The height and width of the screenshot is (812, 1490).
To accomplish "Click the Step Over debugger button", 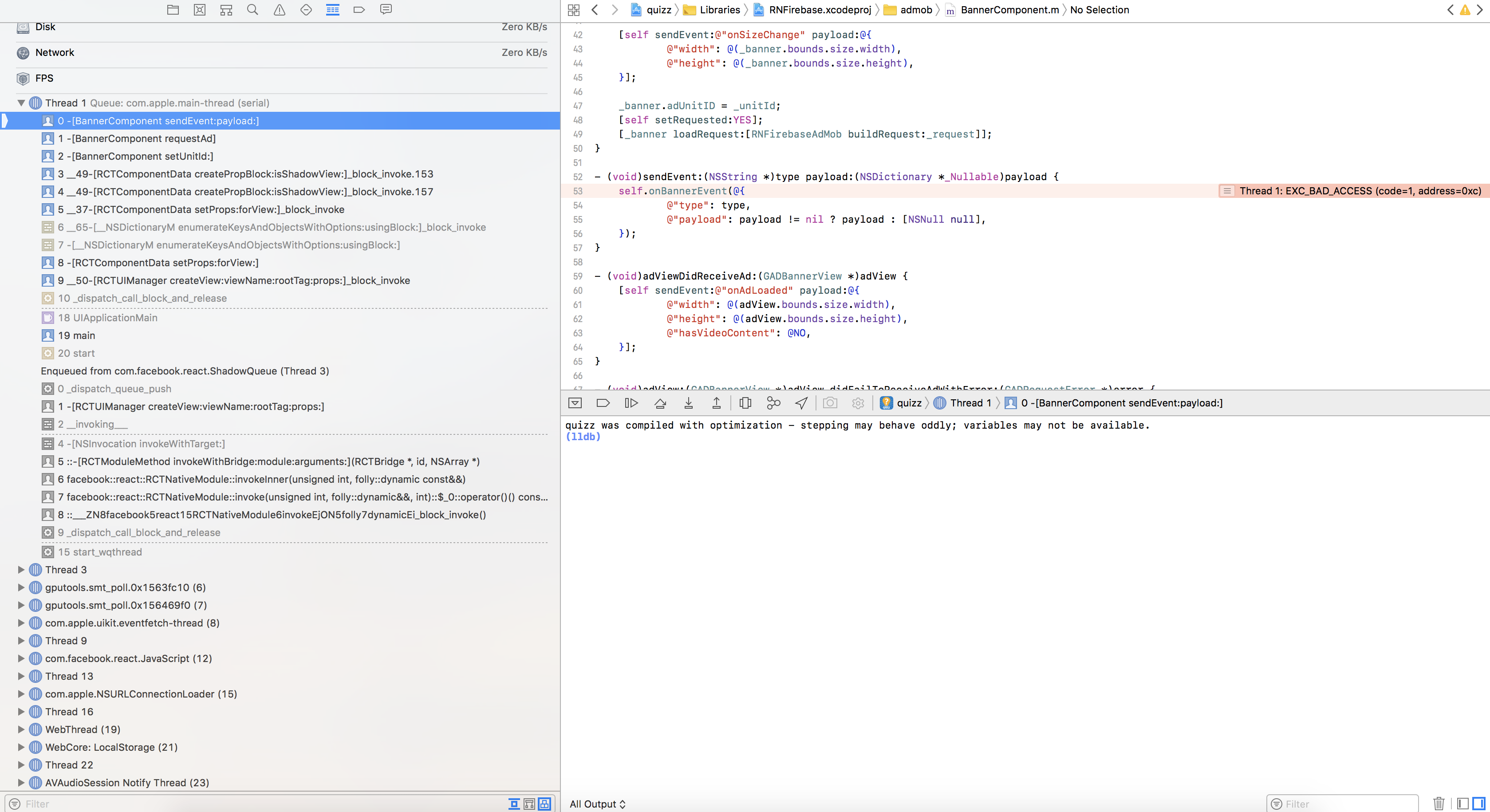I will tap(660, 403).
